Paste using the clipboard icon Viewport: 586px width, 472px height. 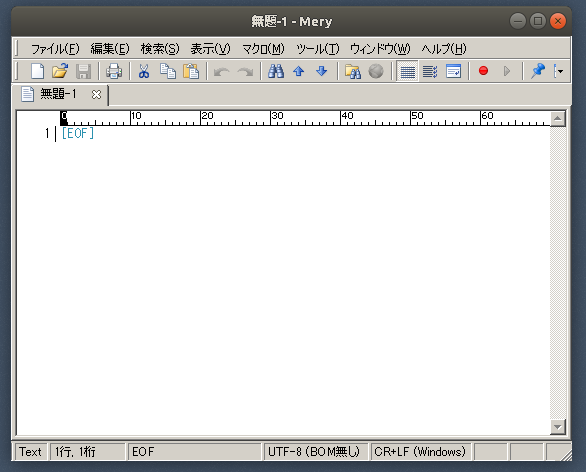[x=191, y=71]
